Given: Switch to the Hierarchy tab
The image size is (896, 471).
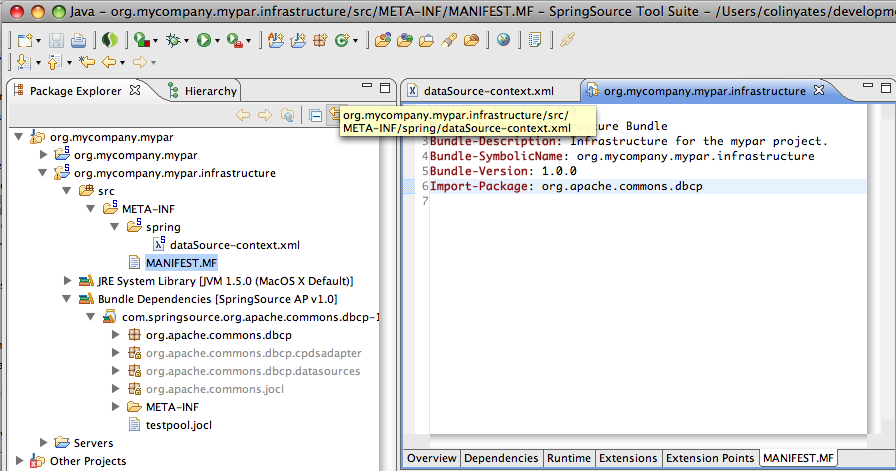Looking at the screenshot, I should (x=203, y=91).
